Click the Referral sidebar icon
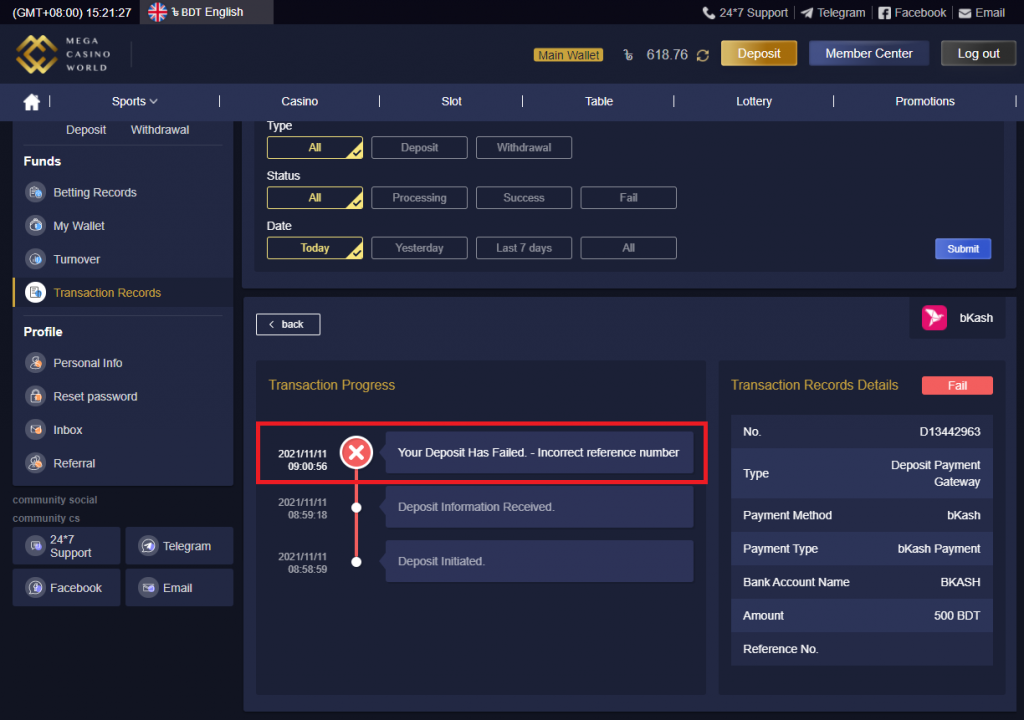This screenshot has width=1024, height=720. click(35, 463)
